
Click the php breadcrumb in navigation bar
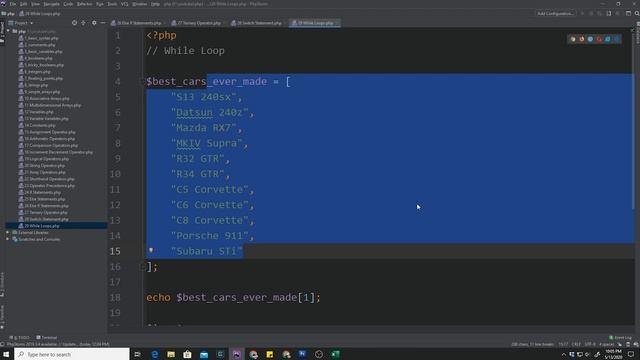pyautogui.click(x=8, y=13)
